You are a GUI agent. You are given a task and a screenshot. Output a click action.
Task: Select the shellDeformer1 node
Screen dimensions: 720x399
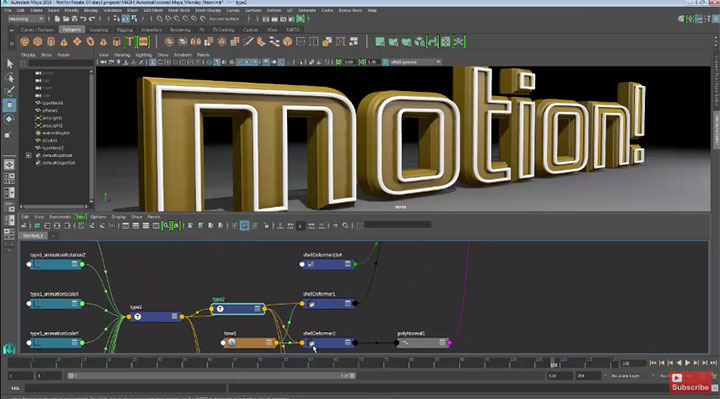click(328, 303)
